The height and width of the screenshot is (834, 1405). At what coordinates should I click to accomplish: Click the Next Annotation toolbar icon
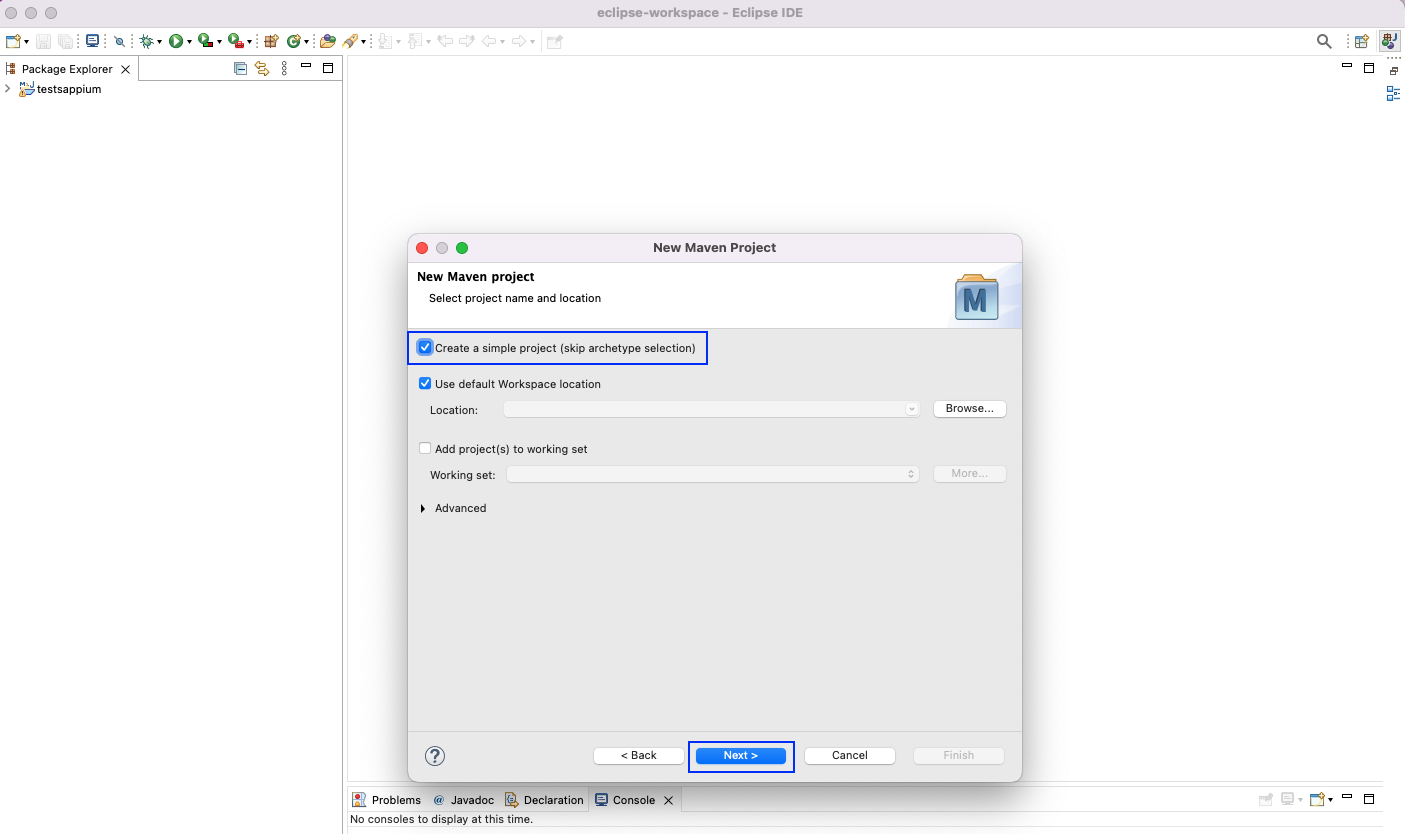tap(384, 41)
